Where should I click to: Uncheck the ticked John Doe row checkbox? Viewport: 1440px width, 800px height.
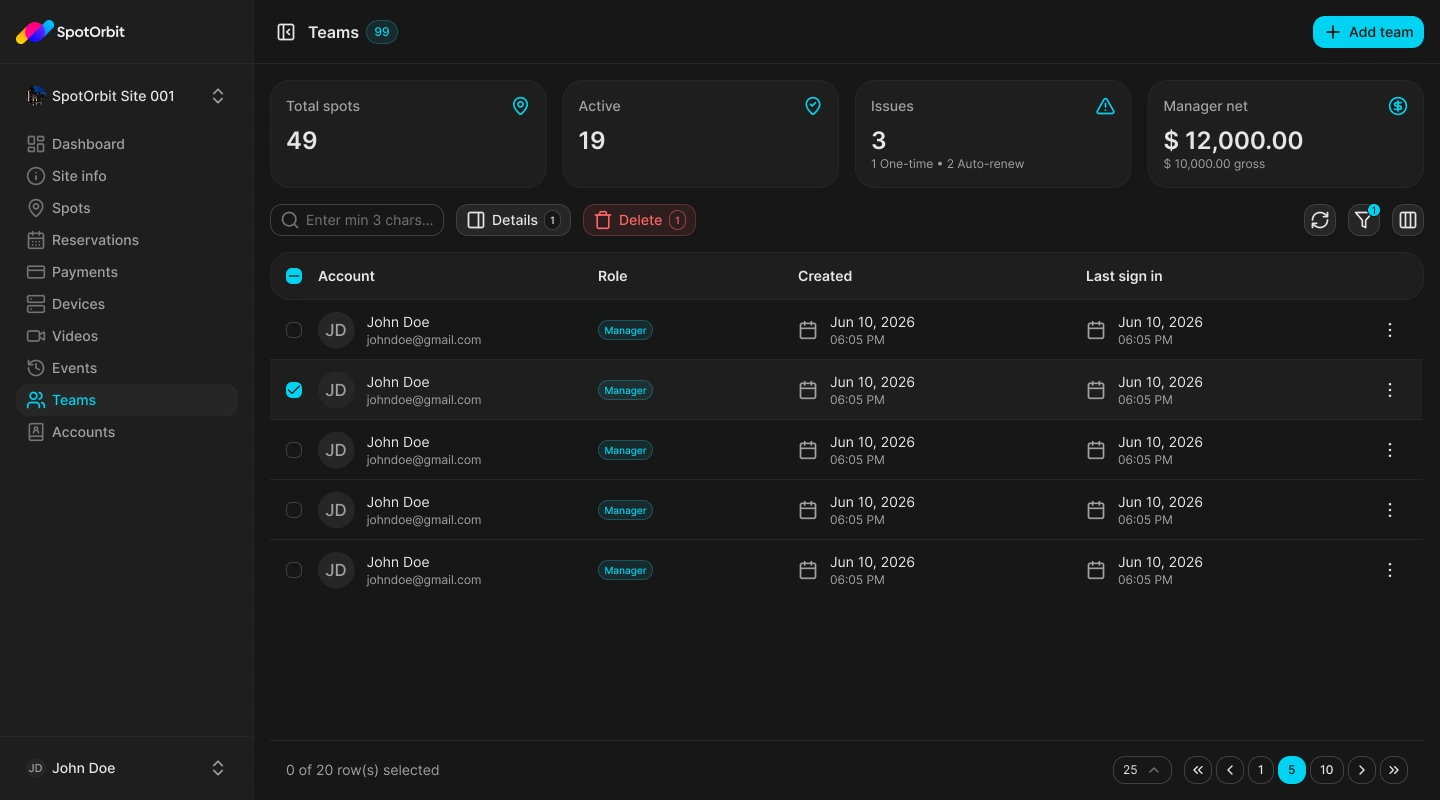(x=294, y=390)
